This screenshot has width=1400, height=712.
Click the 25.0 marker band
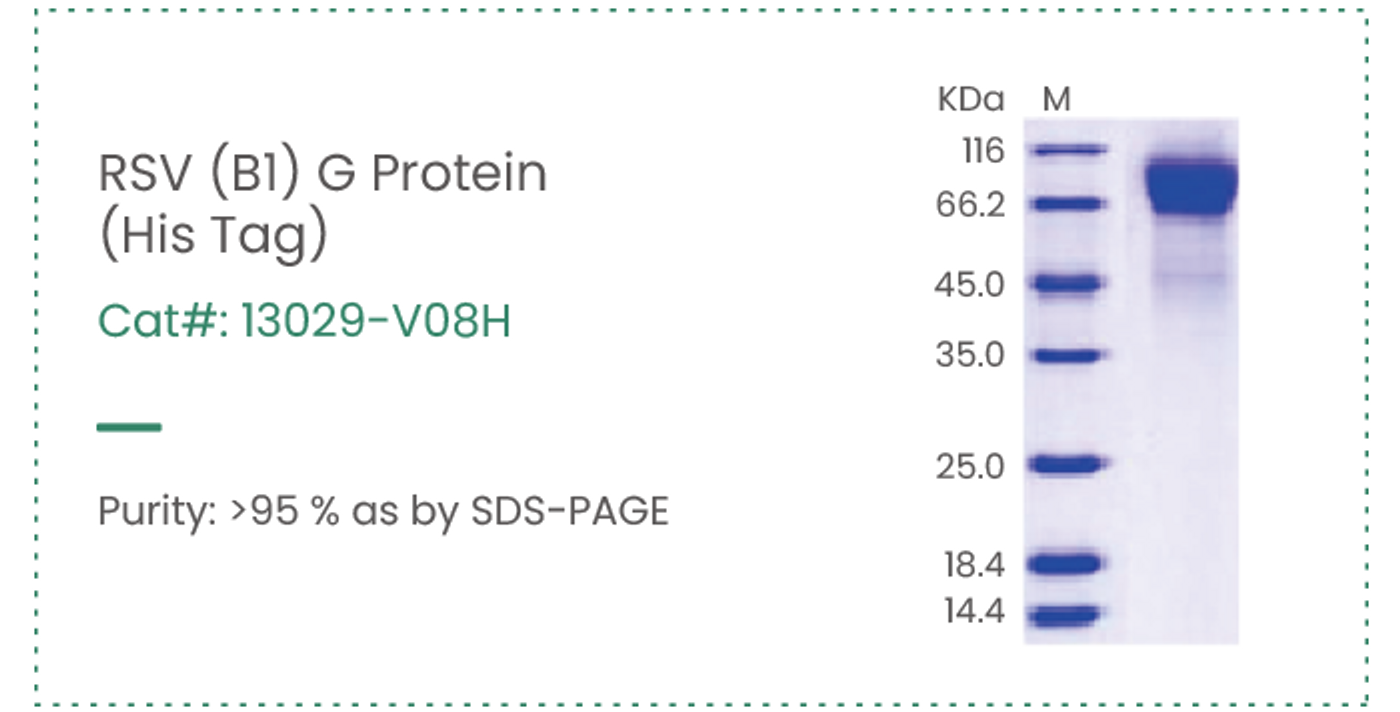(1067, 465)
